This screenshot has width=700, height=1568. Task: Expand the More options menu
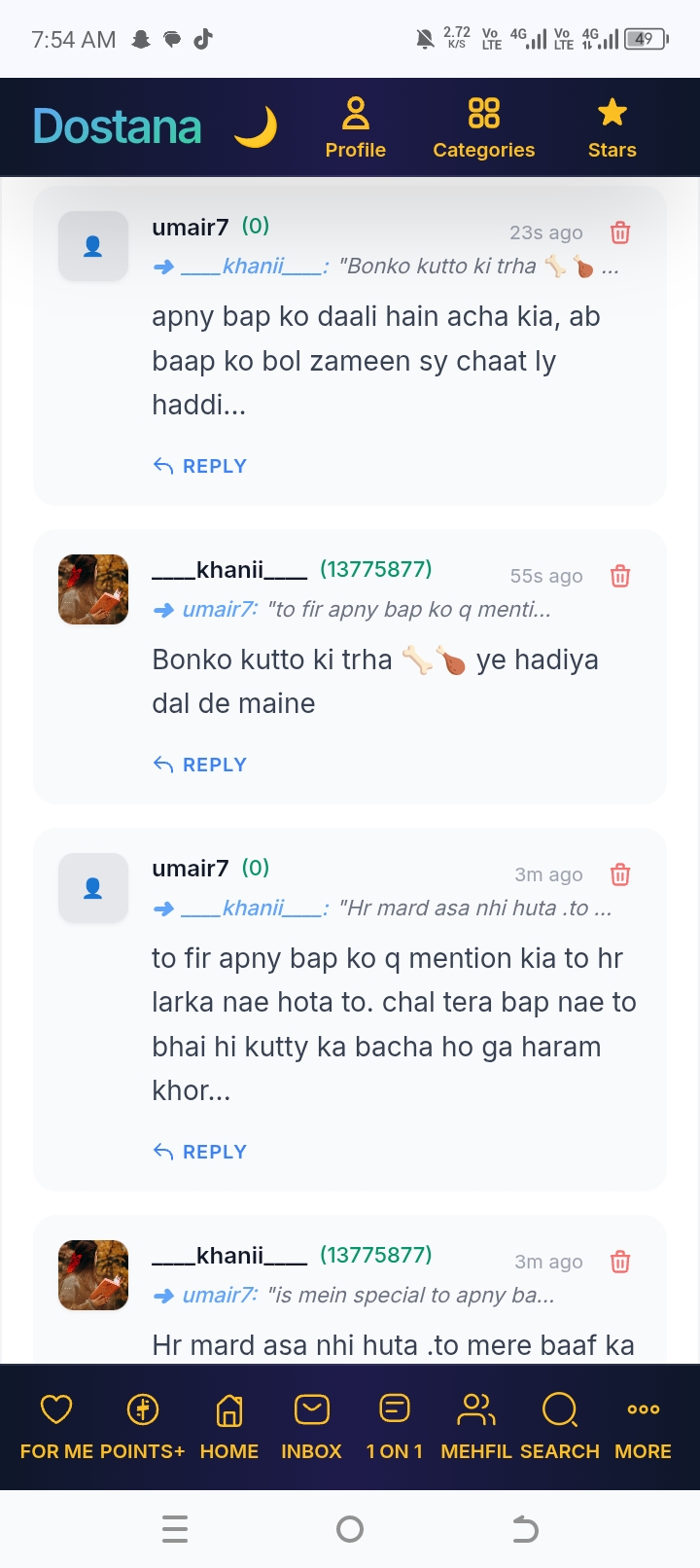pyautogui.click(x=644, y=1427)
